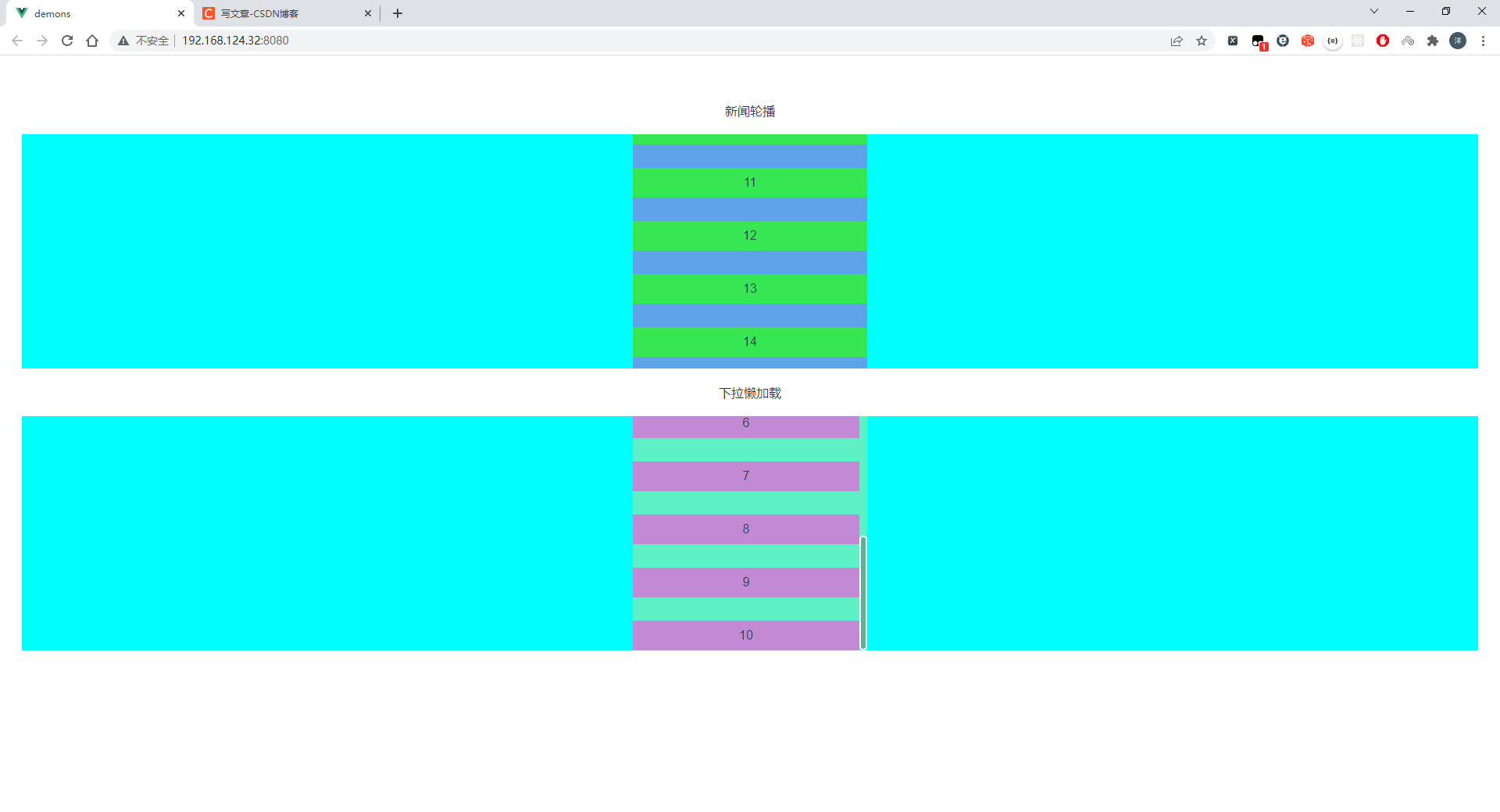Click news carousel item 13

pyautogui.click(x=750, y=289)
